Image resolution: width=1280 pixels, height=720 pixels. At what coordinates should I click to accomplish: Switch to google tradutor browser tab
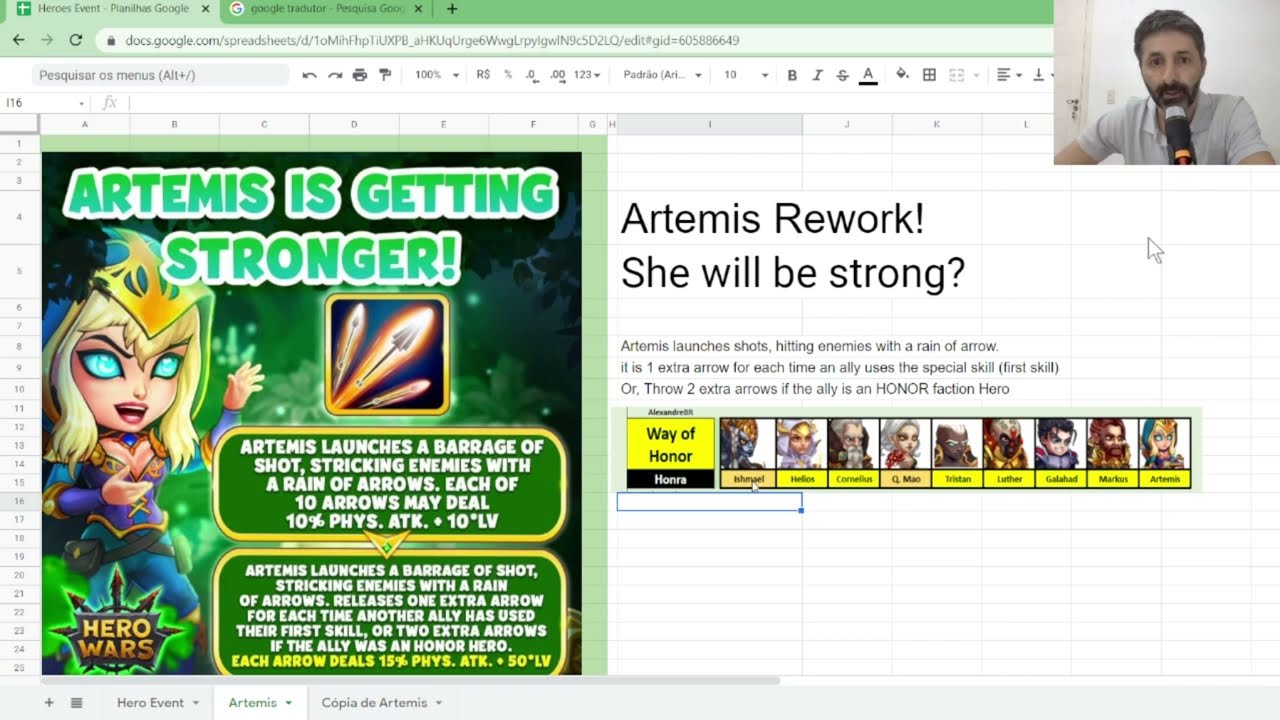click(x=327, y=9)
